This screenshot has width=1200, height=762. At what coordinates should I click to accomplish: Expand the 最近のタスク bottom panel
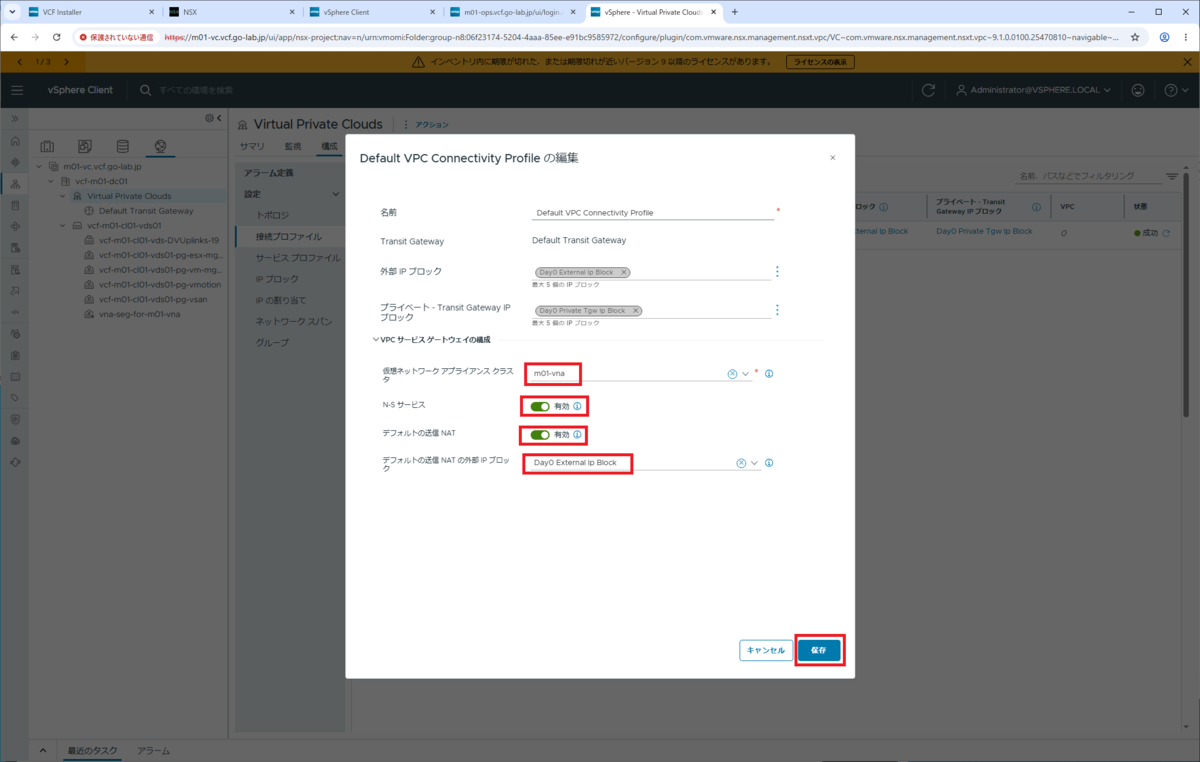pyautogui.click(x=43, y=750)
